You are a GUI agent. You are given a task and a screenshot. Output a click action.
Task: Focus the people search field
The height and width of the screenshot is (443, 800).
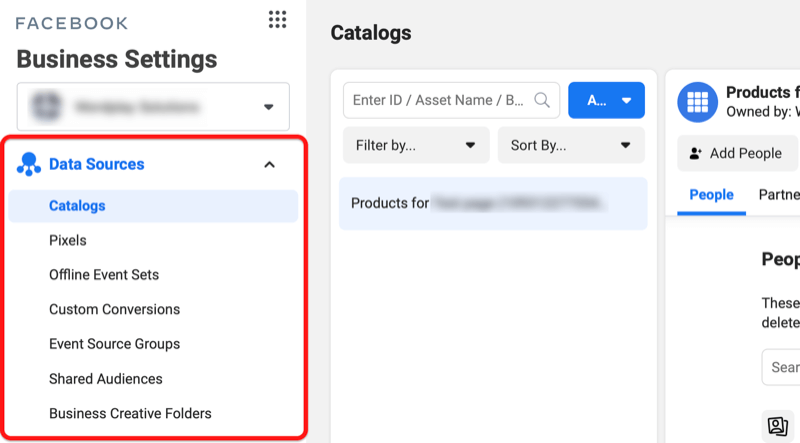781,367
